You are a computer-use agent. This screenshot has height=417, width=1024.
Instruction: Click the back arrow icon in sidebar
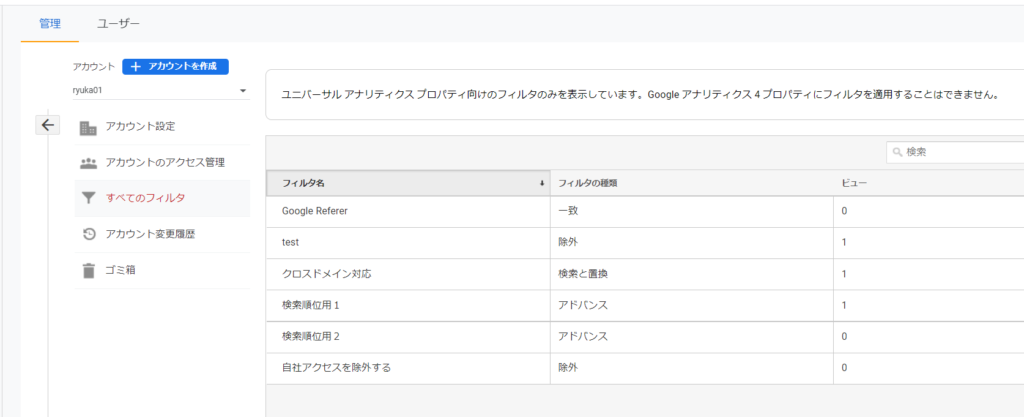pos(47,125)
